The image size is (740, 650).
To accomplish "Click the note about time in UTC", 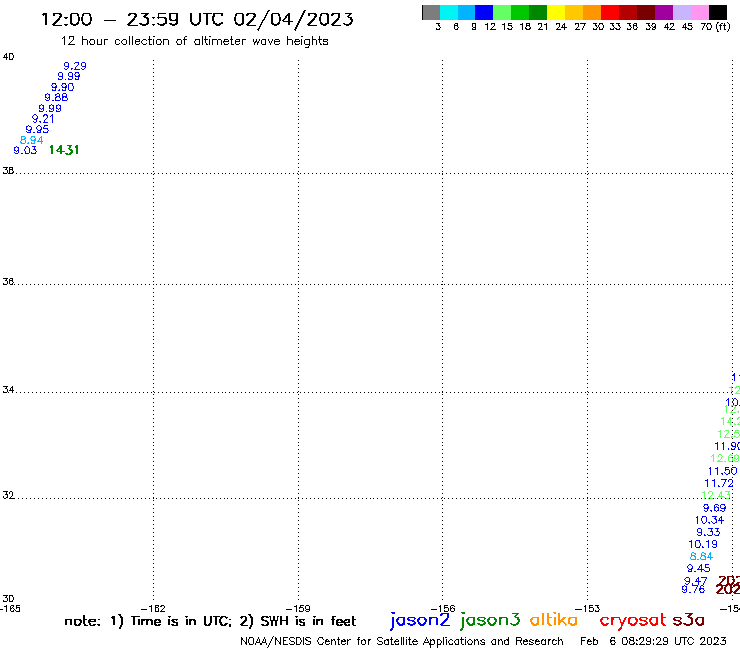I will (x=210, y=621).
